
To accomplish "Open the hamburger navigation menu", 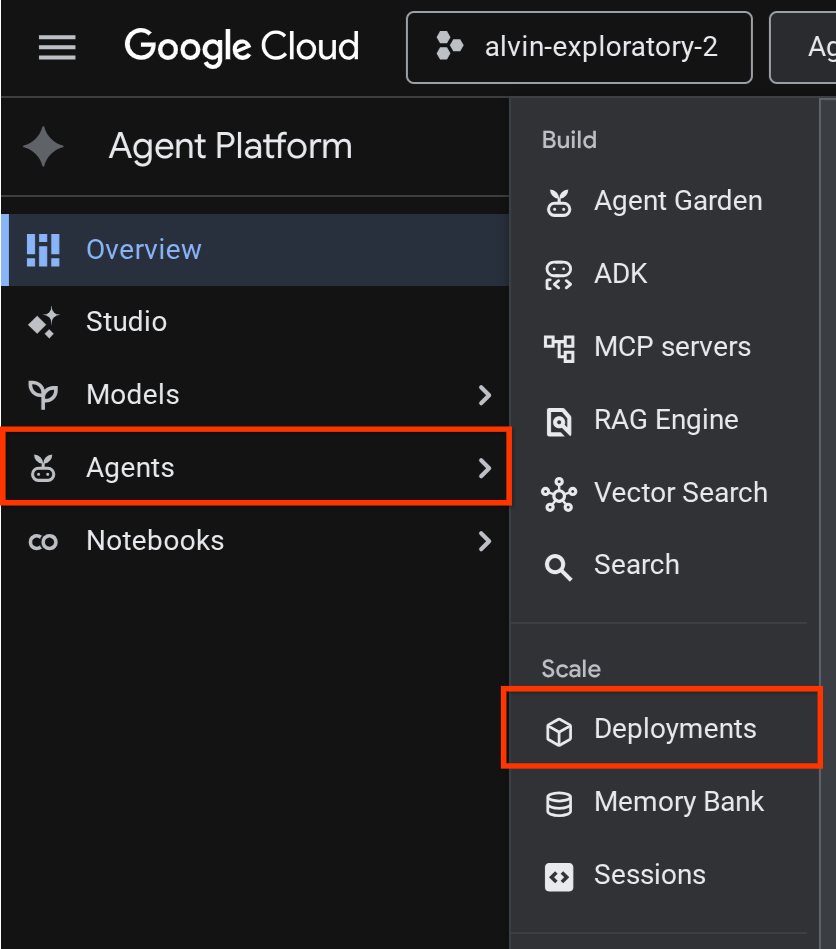I will pos(57,47).
